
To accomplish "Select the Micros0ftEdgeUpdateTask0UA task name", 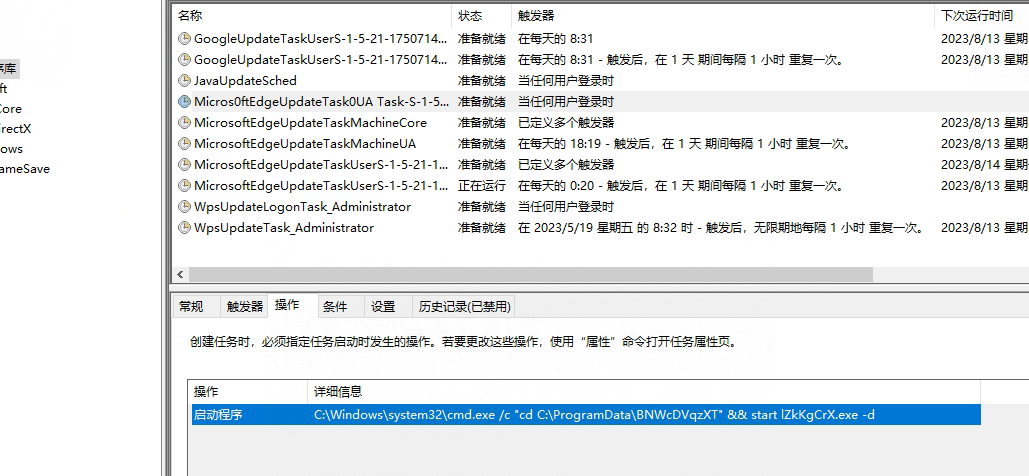I will pyautogui.click(x=322, y=102).
